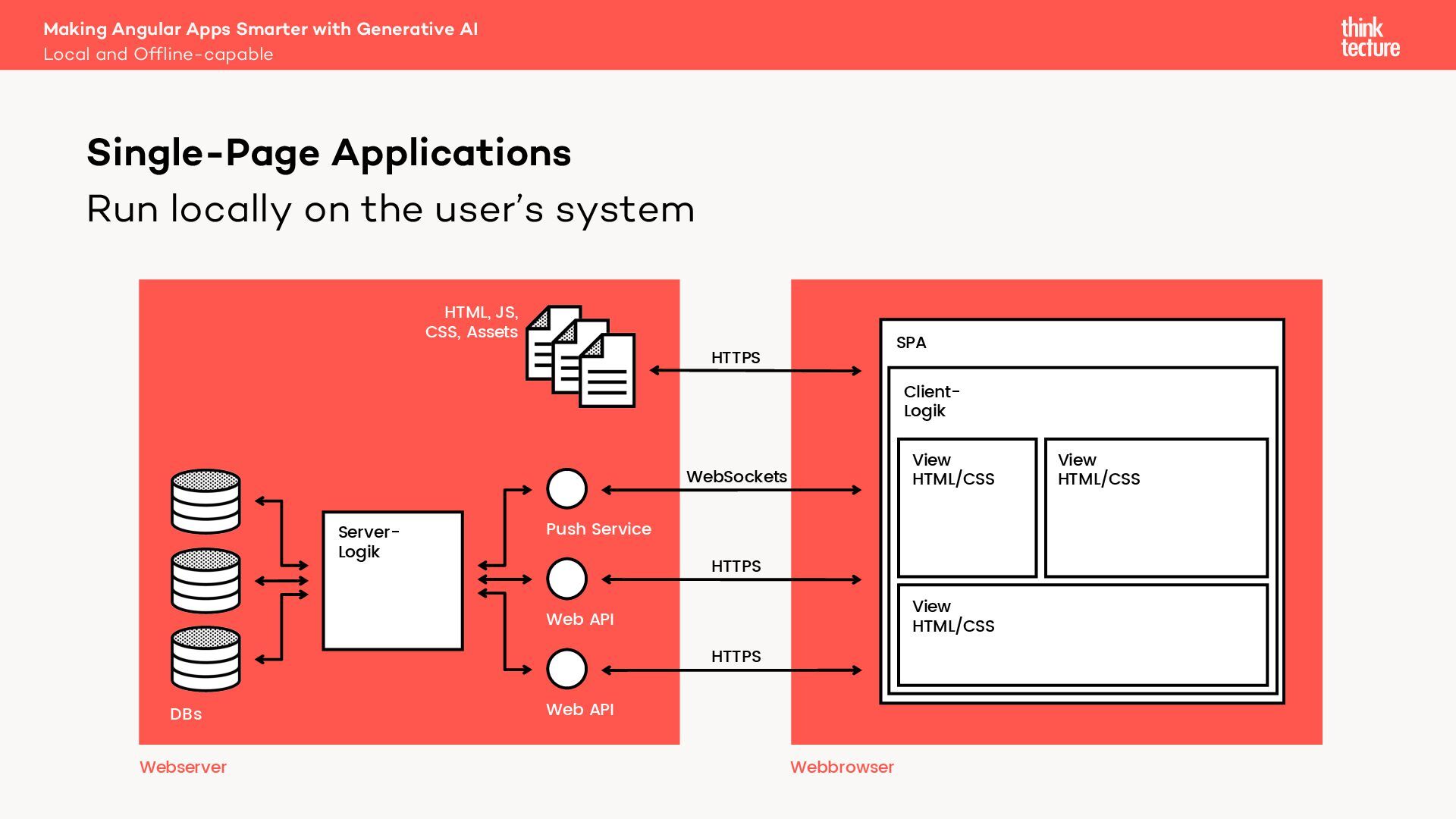Click the DBs label text
Screen dimensions: 1456x819
[186, 714]
